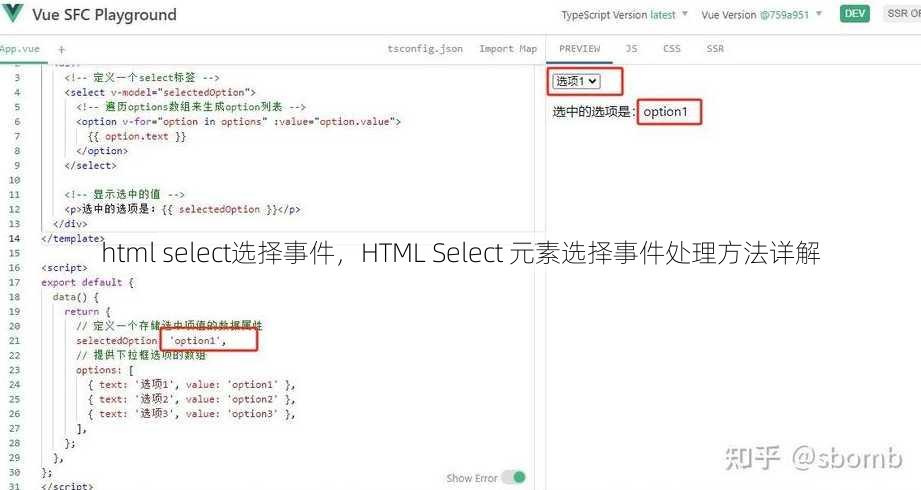The height and width of the screenshot is (490, 921).
Task: Click the 选项1 option1 entry line 24
Action: [191, 385]
